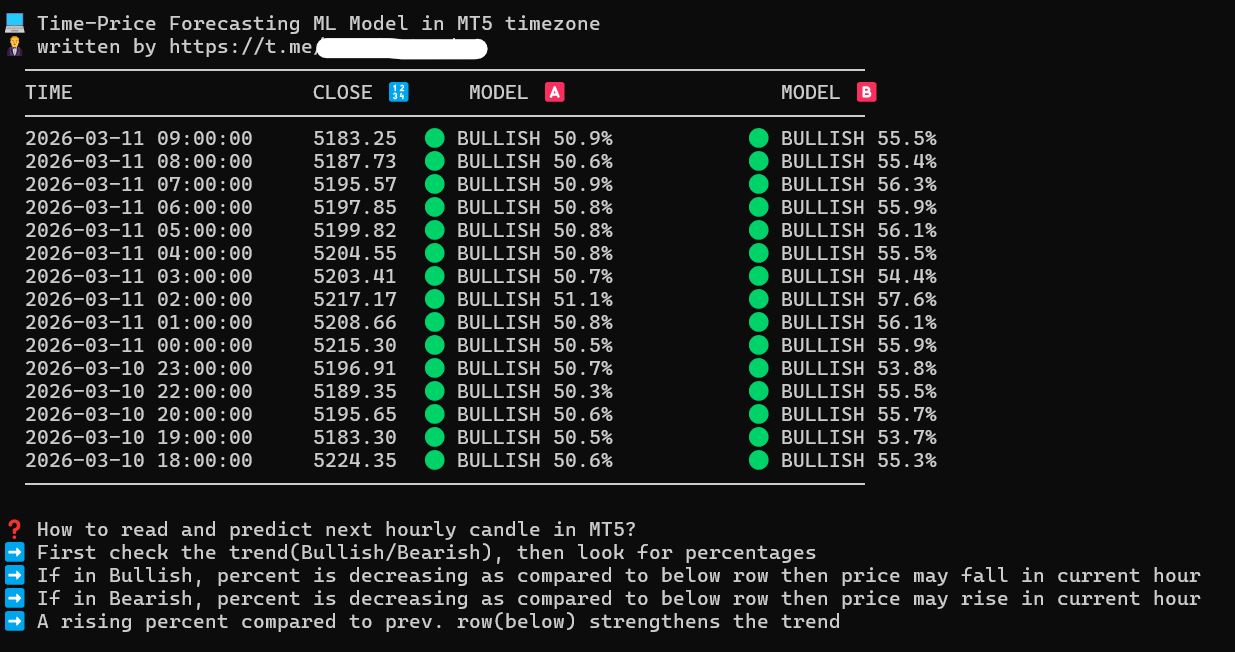Click the green circle beside BULLISH 57.6%

(758, 299)
